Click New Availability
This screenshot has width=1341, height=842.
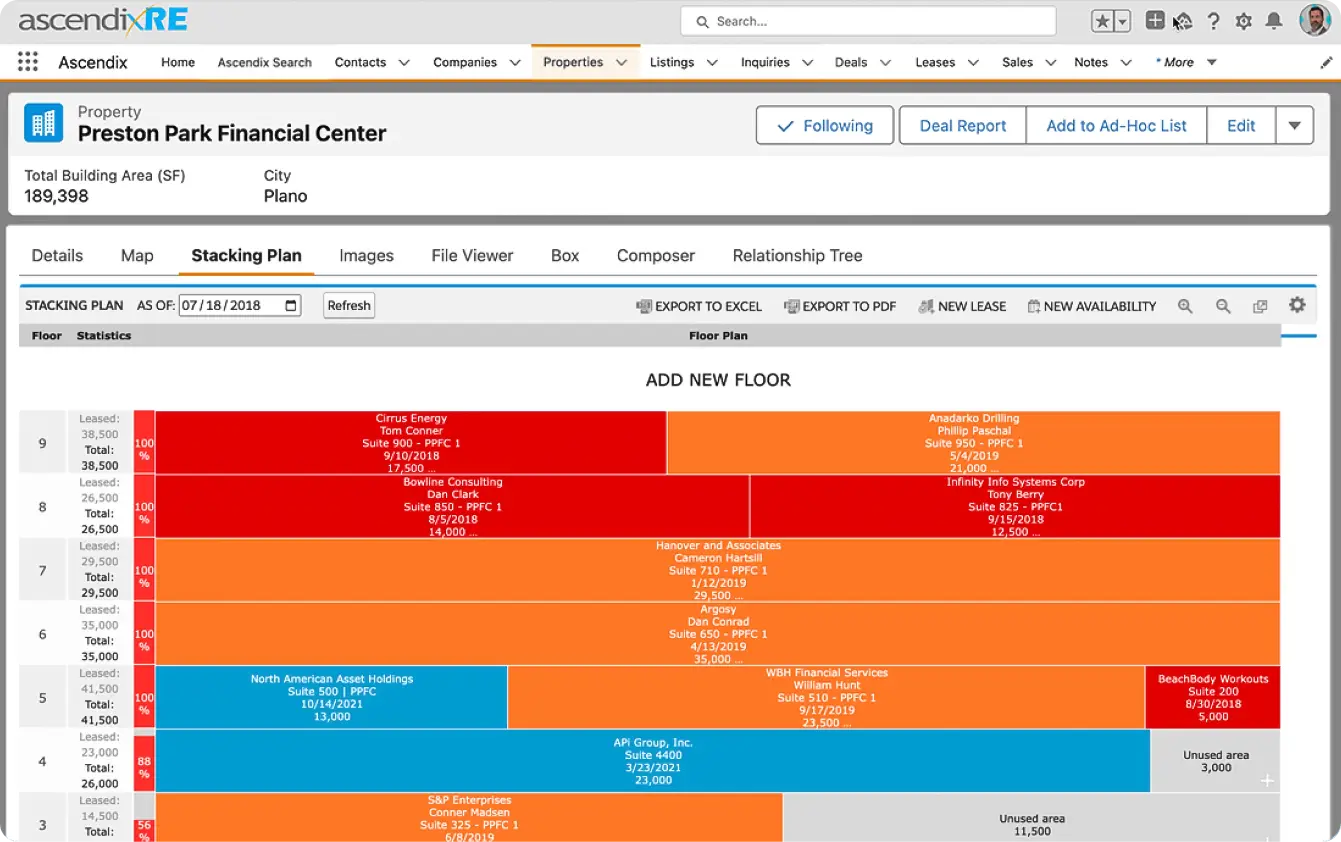pyautogui.click(x=1092, y=306)
